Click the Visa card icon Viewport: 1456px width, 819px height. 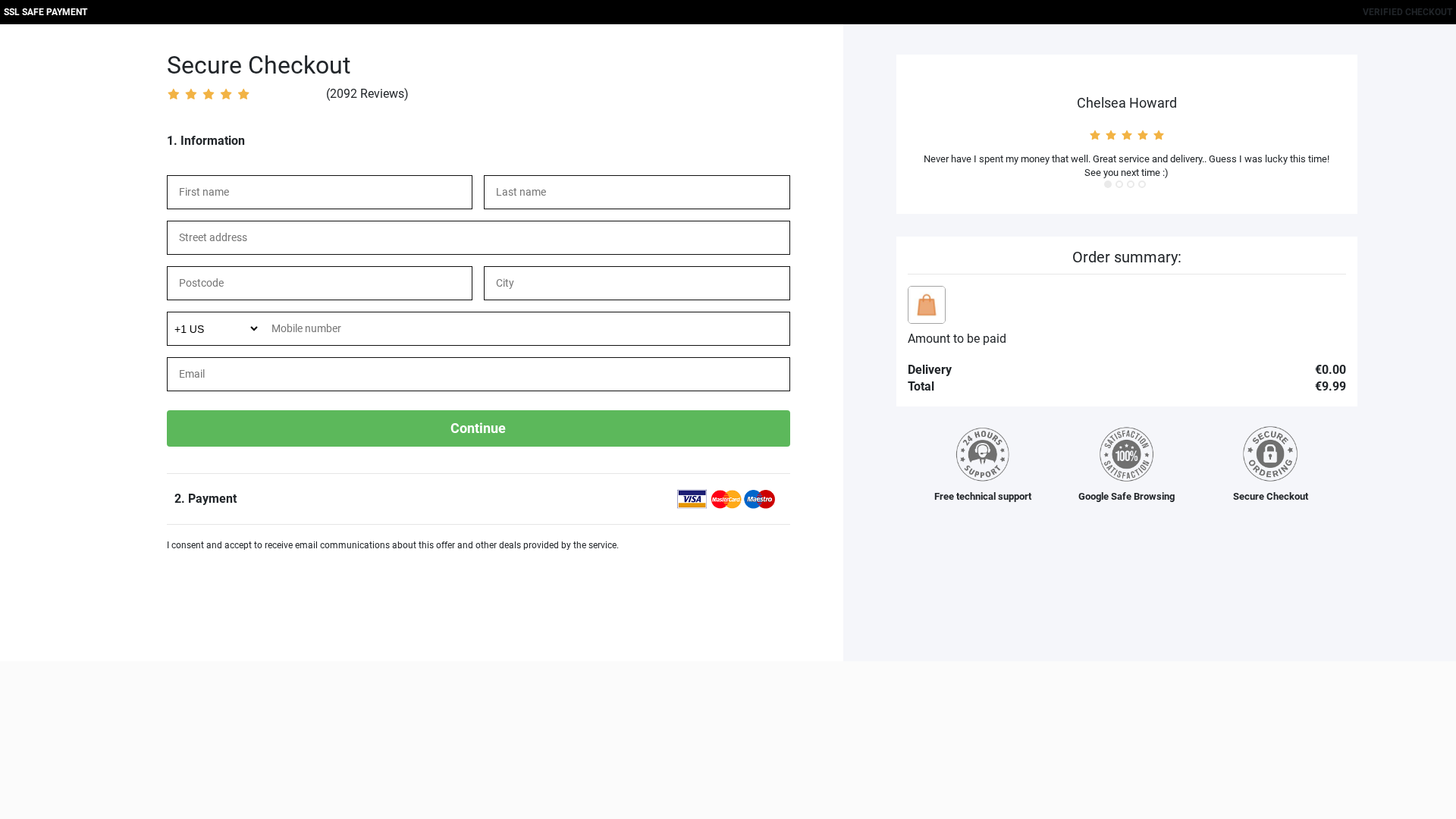tap(692, 499)
